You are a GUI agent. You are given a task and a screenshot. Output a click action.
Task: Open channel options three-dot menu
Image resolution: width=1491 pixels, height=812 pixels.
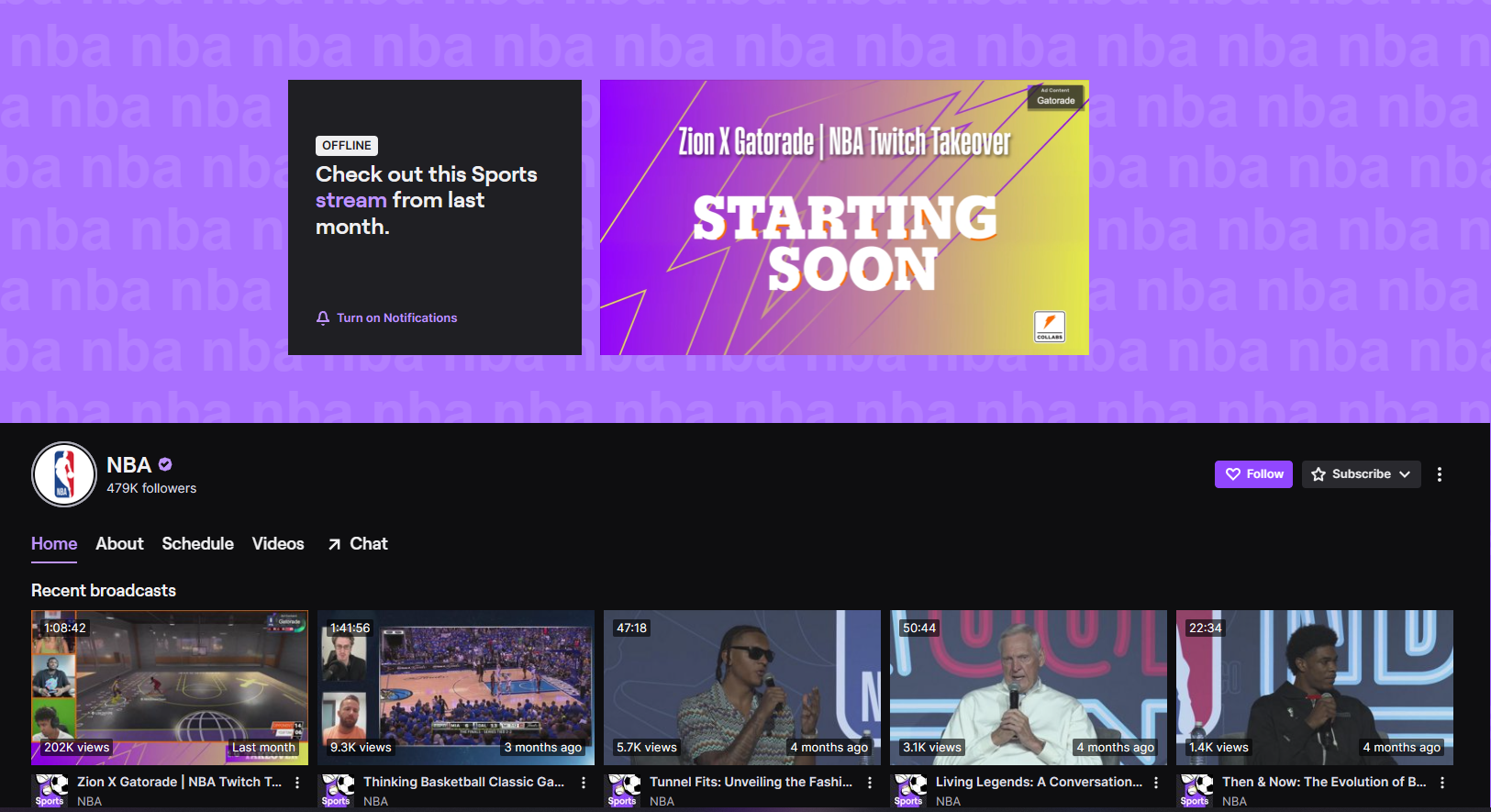(x=1439, y=474)
